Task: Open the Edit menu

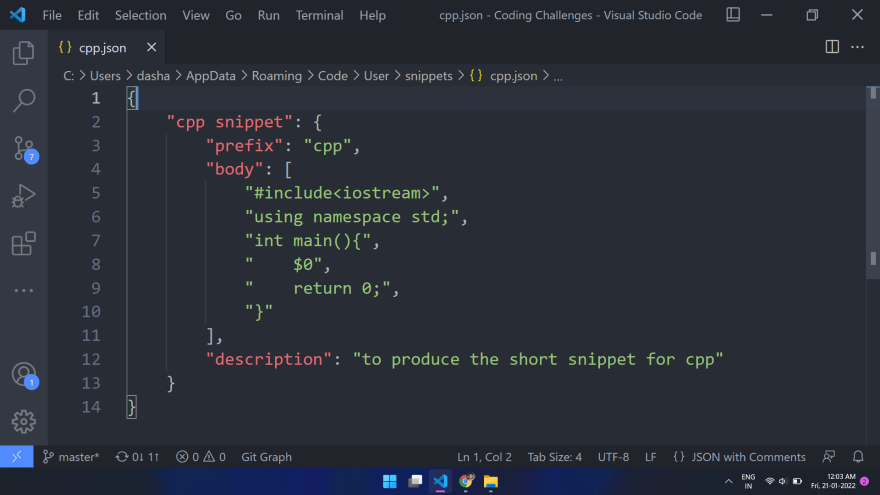Action: point(88,15)
